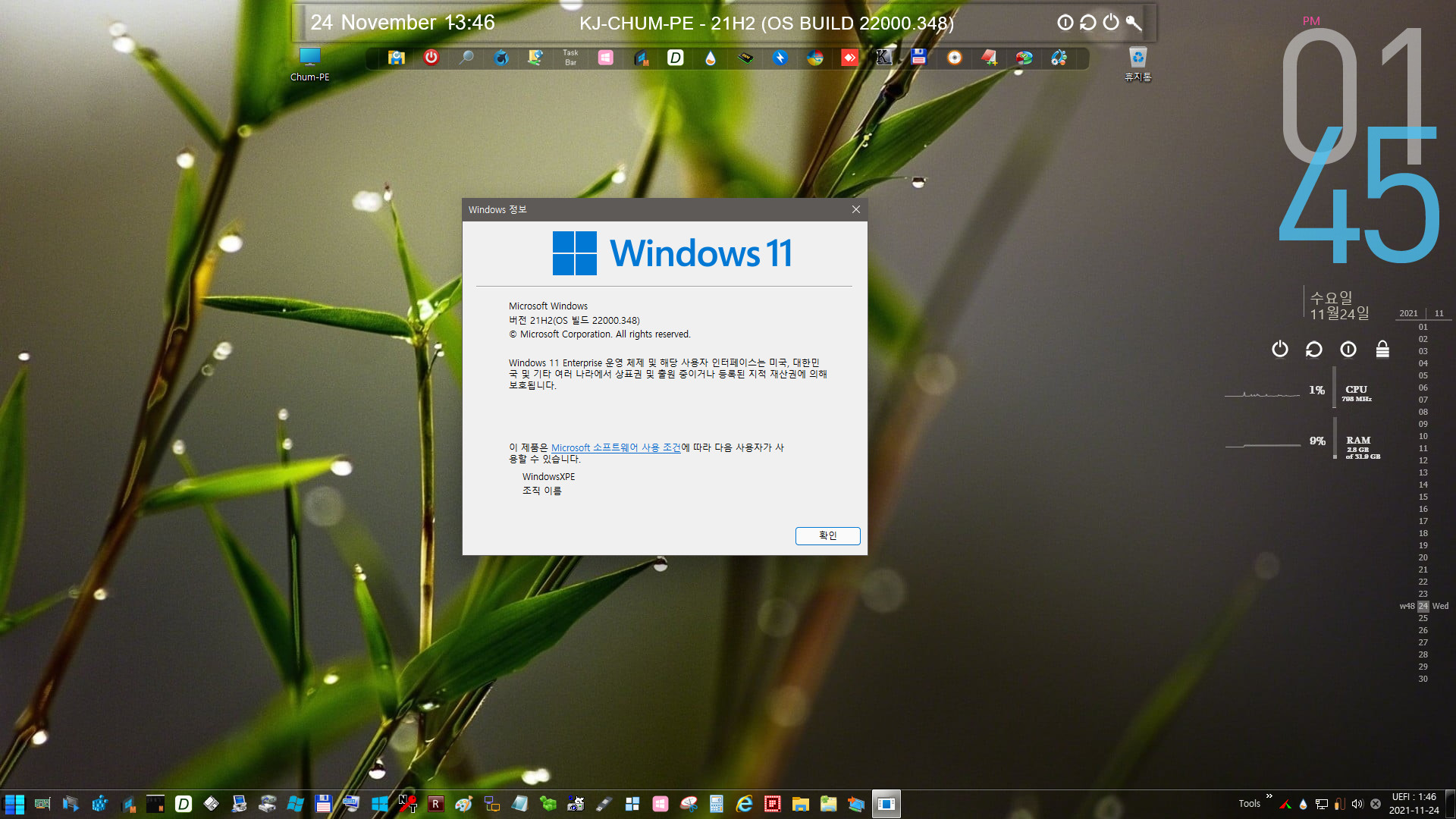Open the green RAM chip icon in dock
This screenshot has height=819, width=1456.
pos(745,58)
